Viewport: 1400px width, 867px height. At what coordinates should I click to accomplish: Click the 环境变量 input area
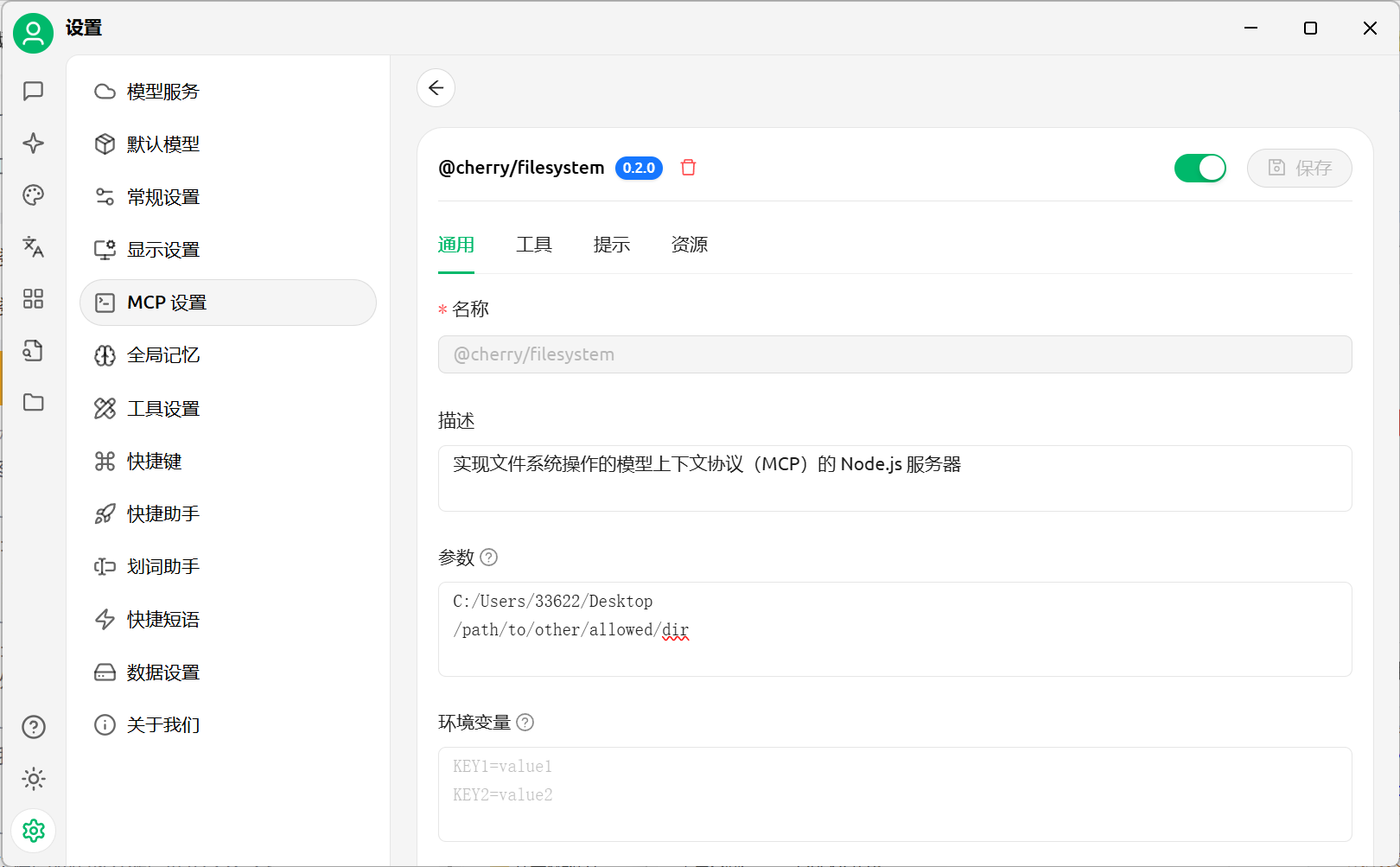click(894, 794)
